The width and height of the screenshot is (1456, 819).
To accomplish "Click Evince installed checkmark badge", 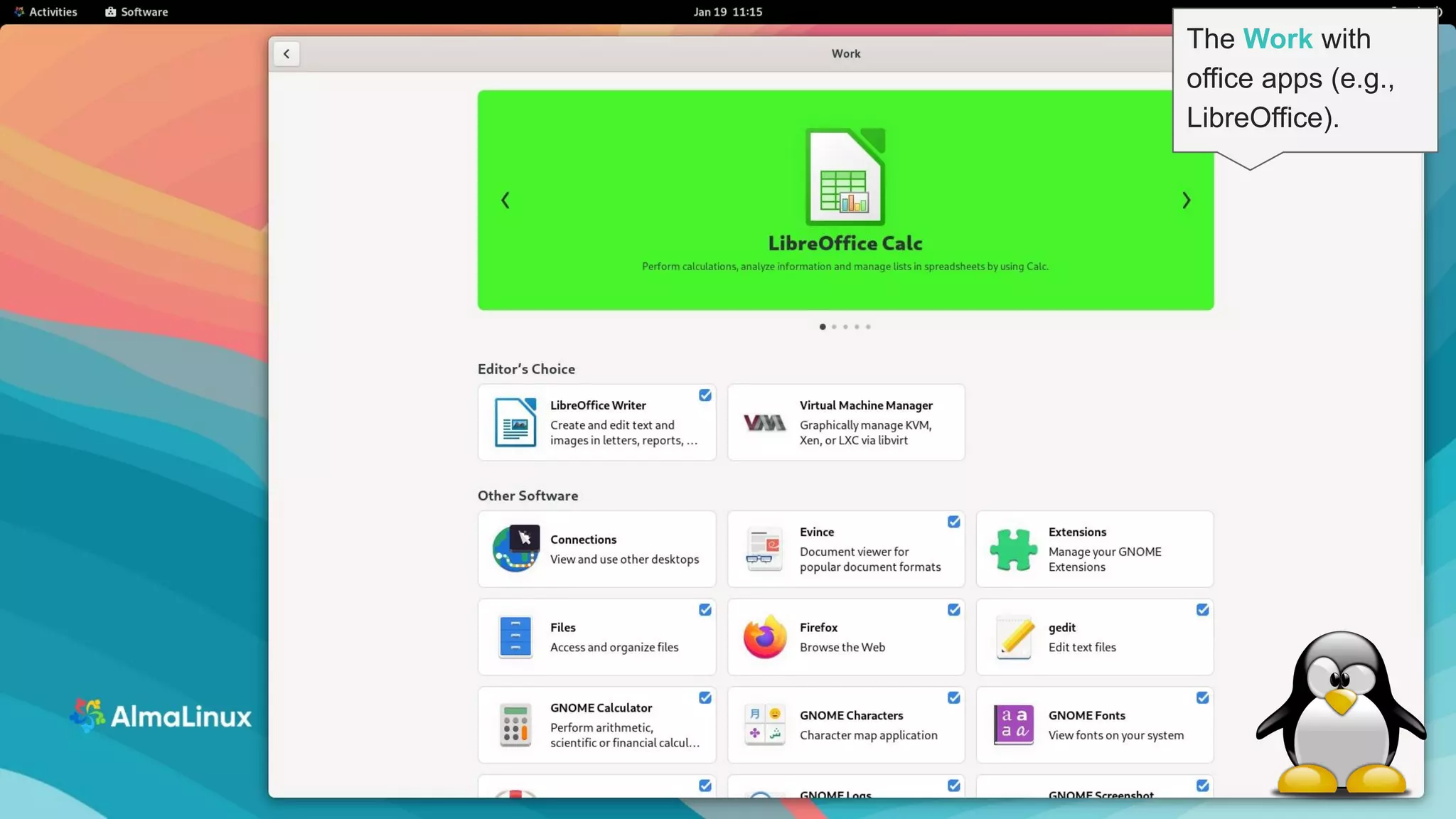I will click(x=954, y=522).
